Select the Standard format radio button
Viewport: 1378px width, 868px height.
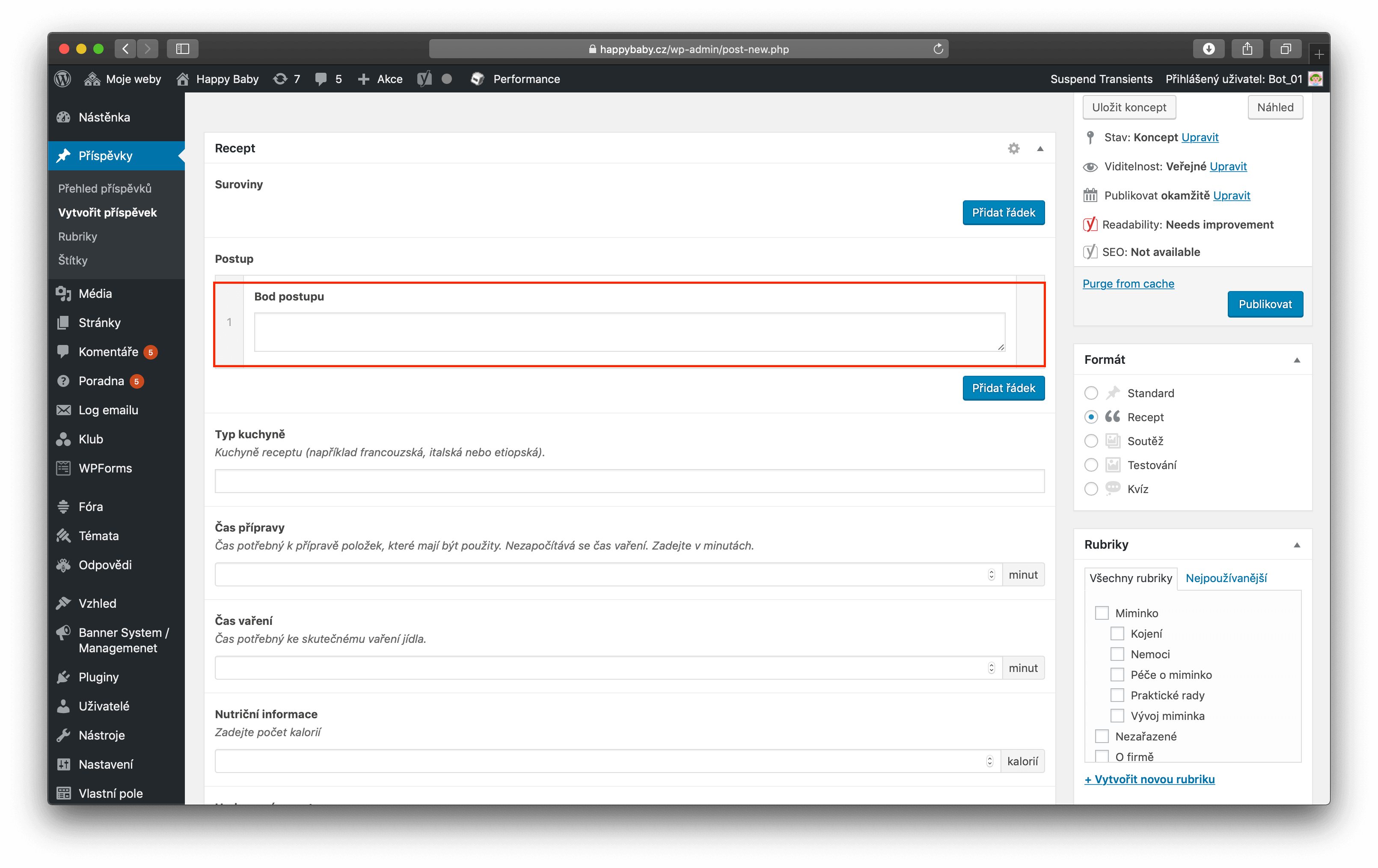coord(1091,393)
